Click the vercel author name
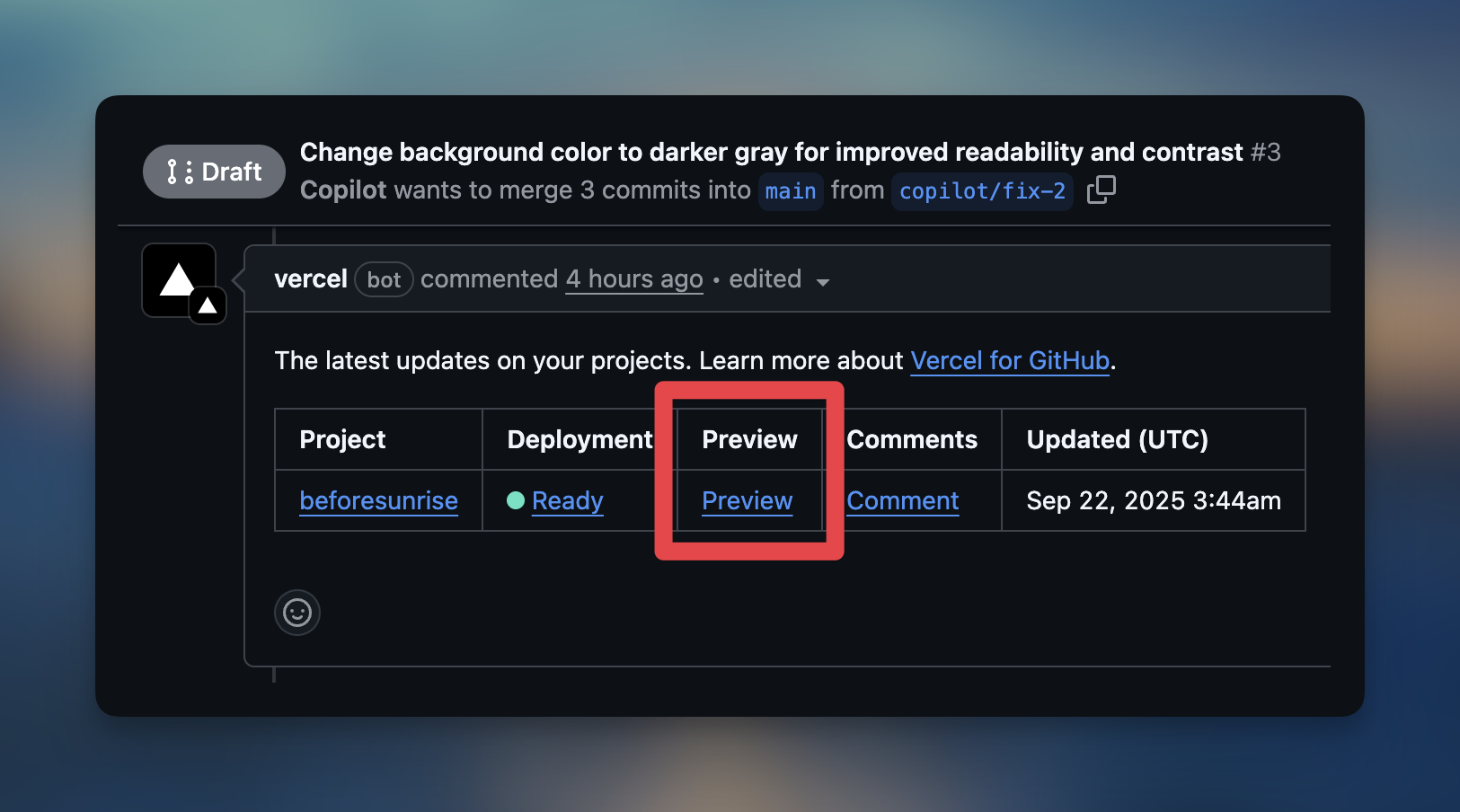 coord(311,279)
